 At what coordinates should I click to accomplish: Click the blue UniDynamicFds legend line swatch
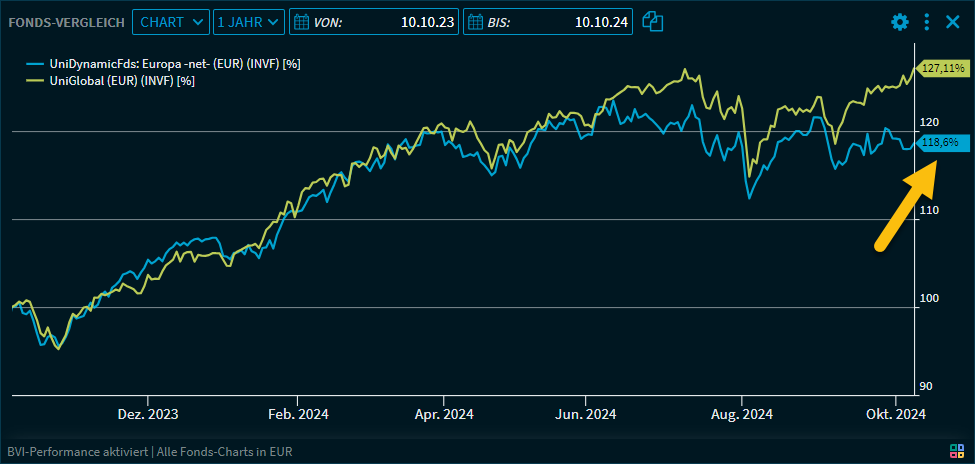pyautogui.click(x=34, y=64)
